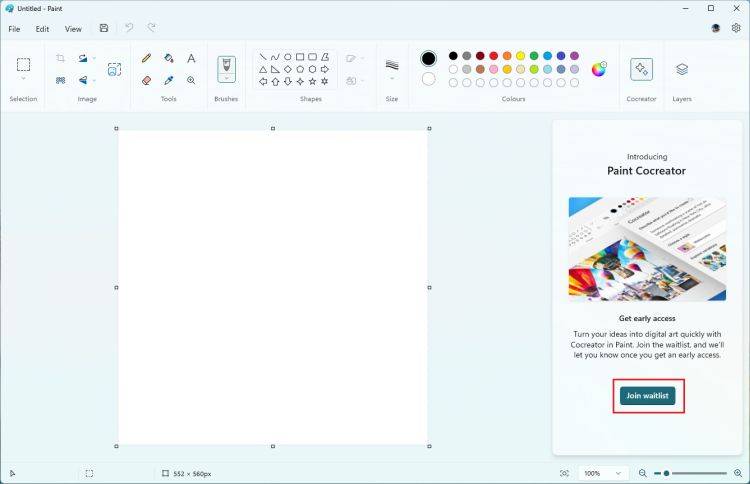
Task: Click the Redo arrow
Action: (x=152, y=28)
